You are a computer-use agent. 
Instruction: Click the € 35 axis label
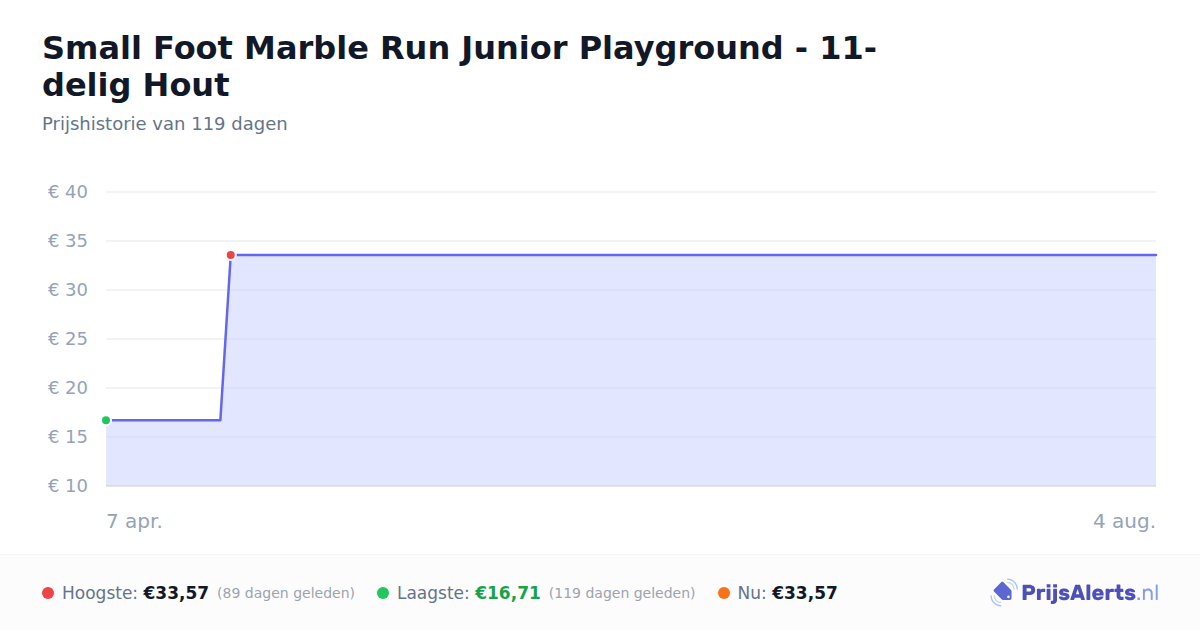[x=69, y=241]
